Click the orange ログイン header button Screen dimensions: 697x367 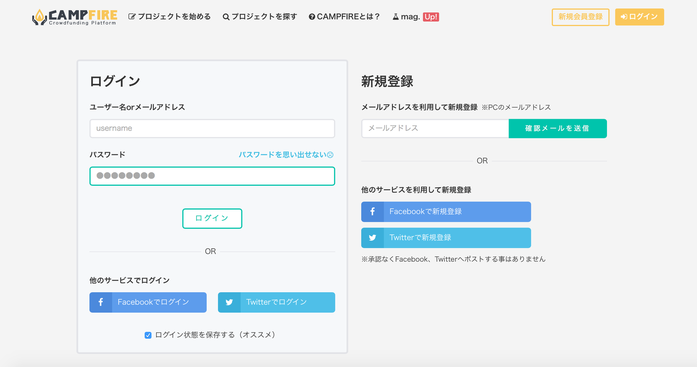click(639, 17)
